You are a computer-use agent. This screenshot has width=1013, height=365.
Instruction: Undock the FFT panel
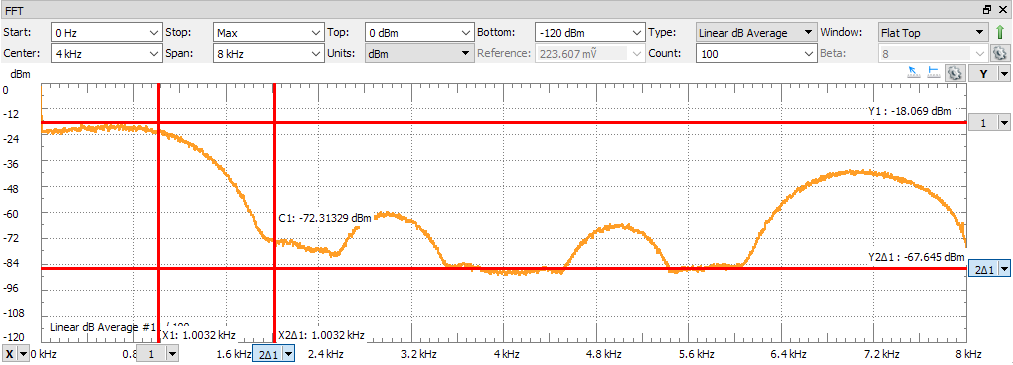pos(987,9)
